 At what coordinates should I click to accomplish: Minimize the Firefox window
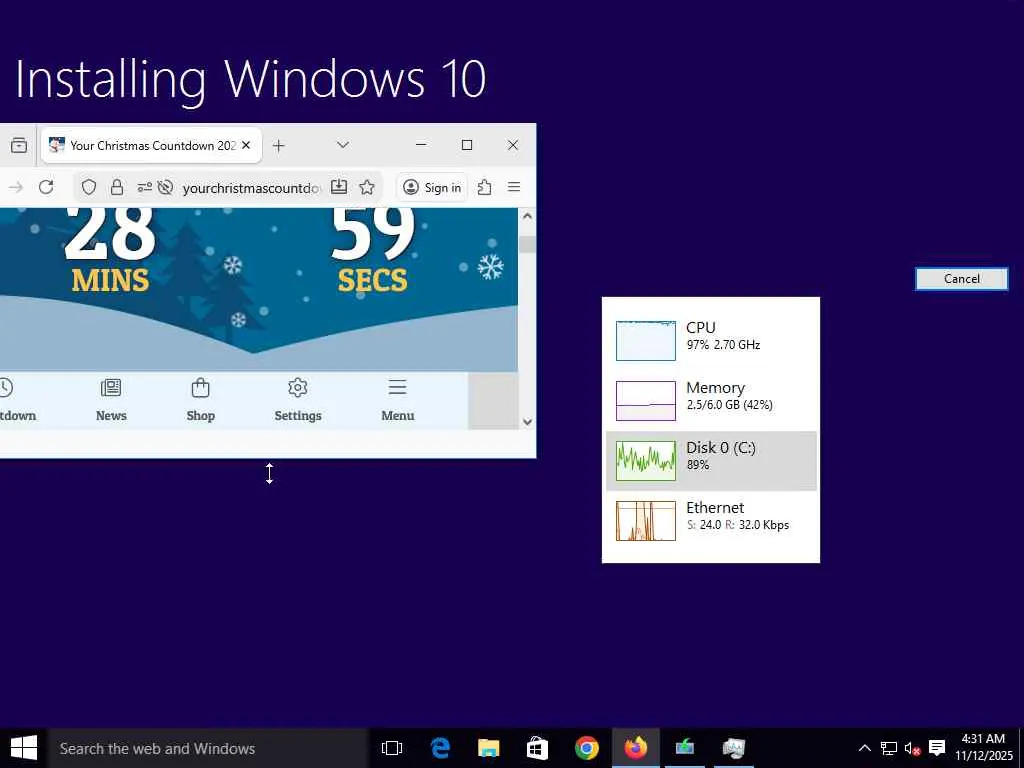tap(421, 145)
